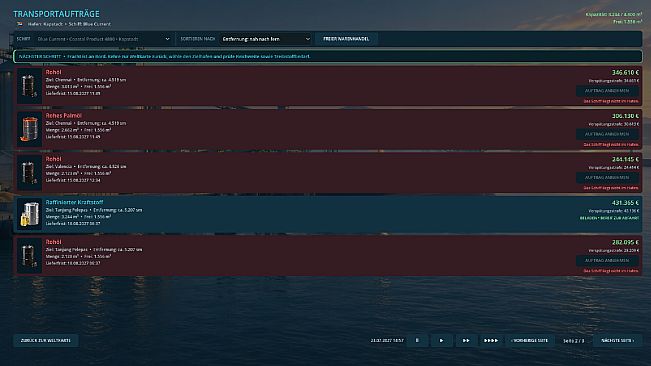Viewport: 651px width, 366px height.
Task: Pause the game time
Action: pos(417,340)
